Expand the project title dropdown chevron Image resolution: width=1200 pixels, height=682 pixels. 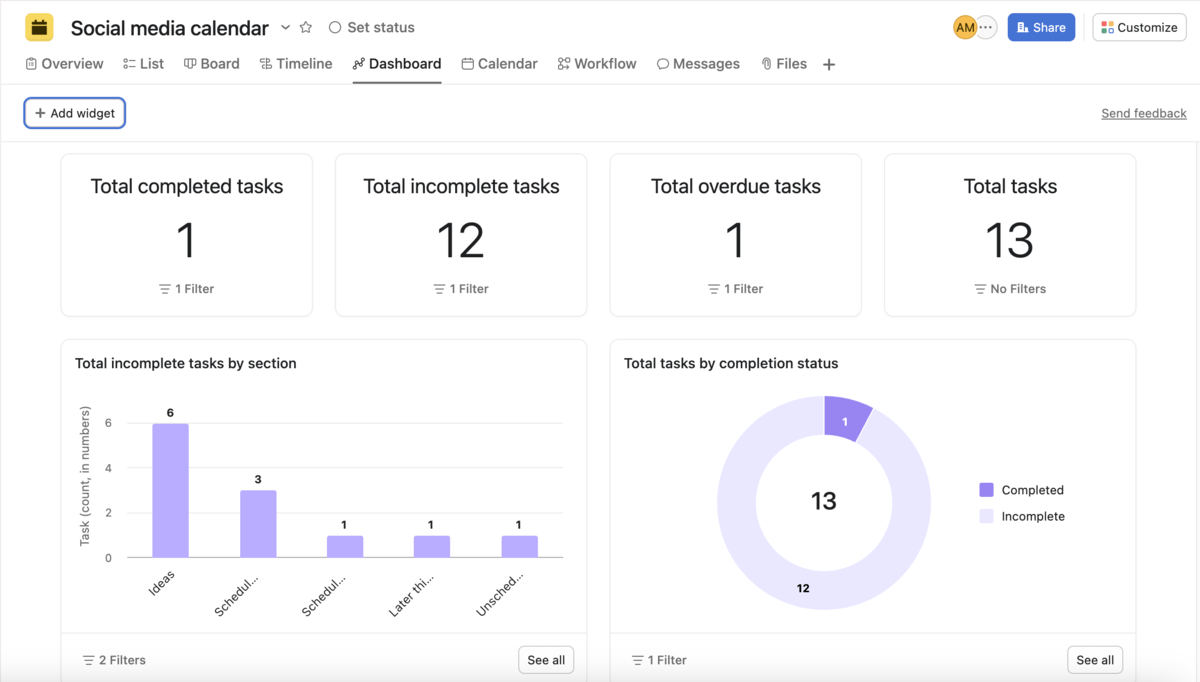pos(284,28)
